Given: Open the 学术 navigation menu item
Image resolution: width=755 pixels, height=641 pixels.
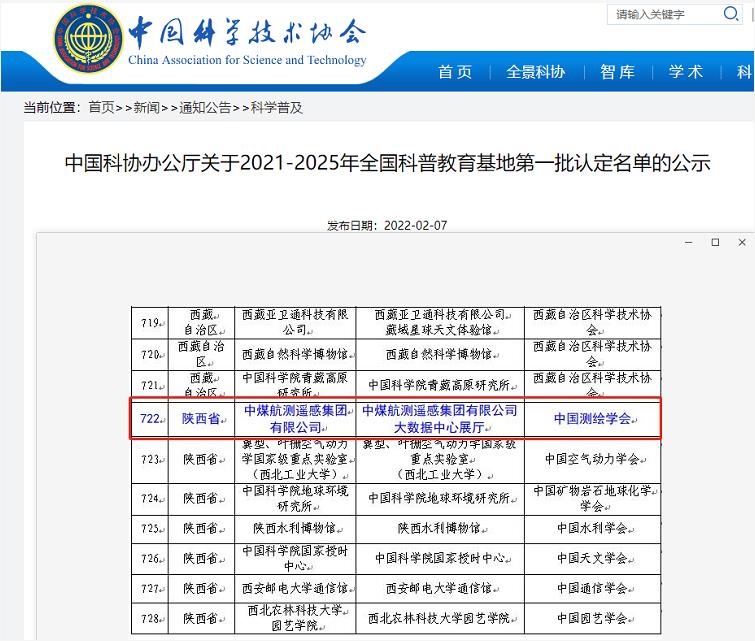Looking at the screenshot, I should point(686,72).
